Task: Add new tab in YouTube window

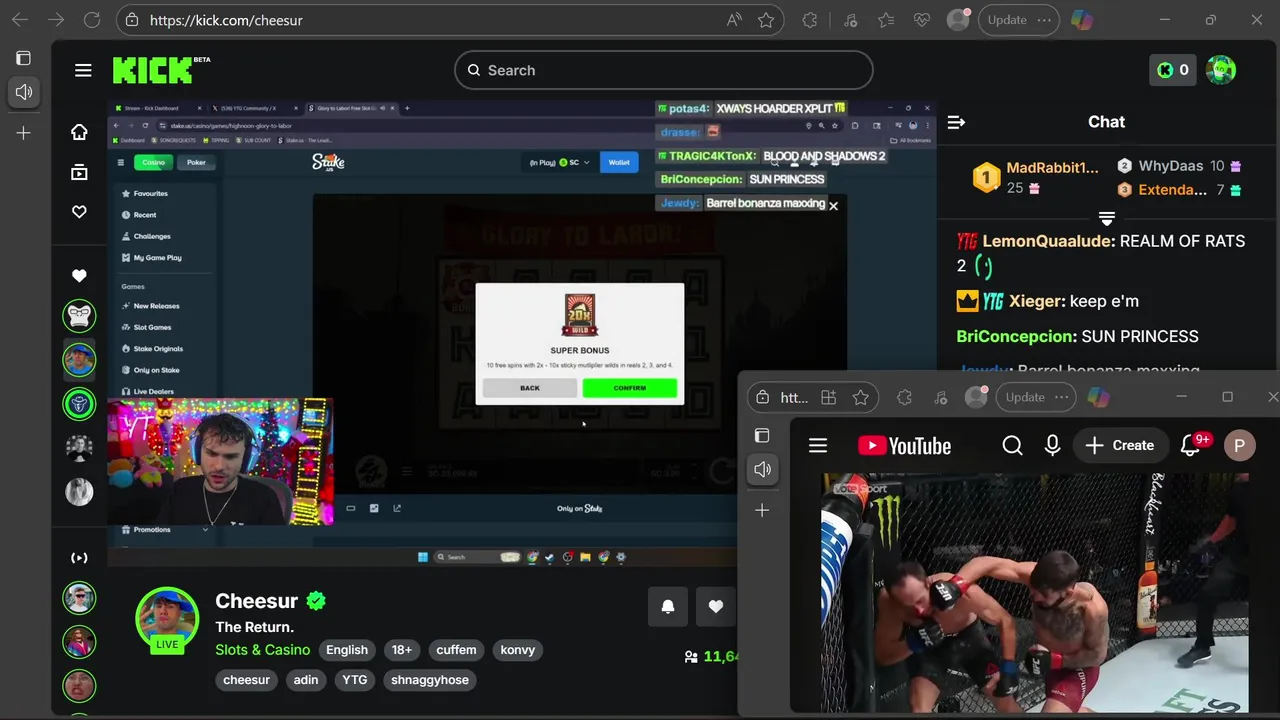Action: click(x=762, y=510)
